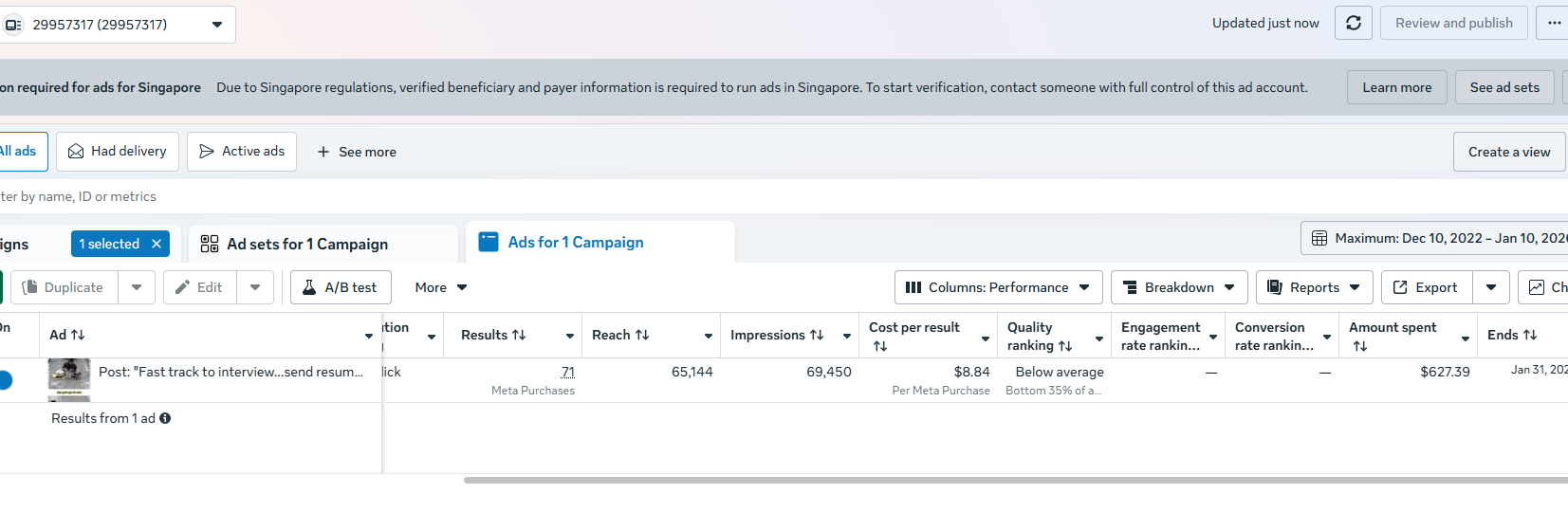Open the Columns: Performance dropdown
1568x512 pixels.
[998, 287]
